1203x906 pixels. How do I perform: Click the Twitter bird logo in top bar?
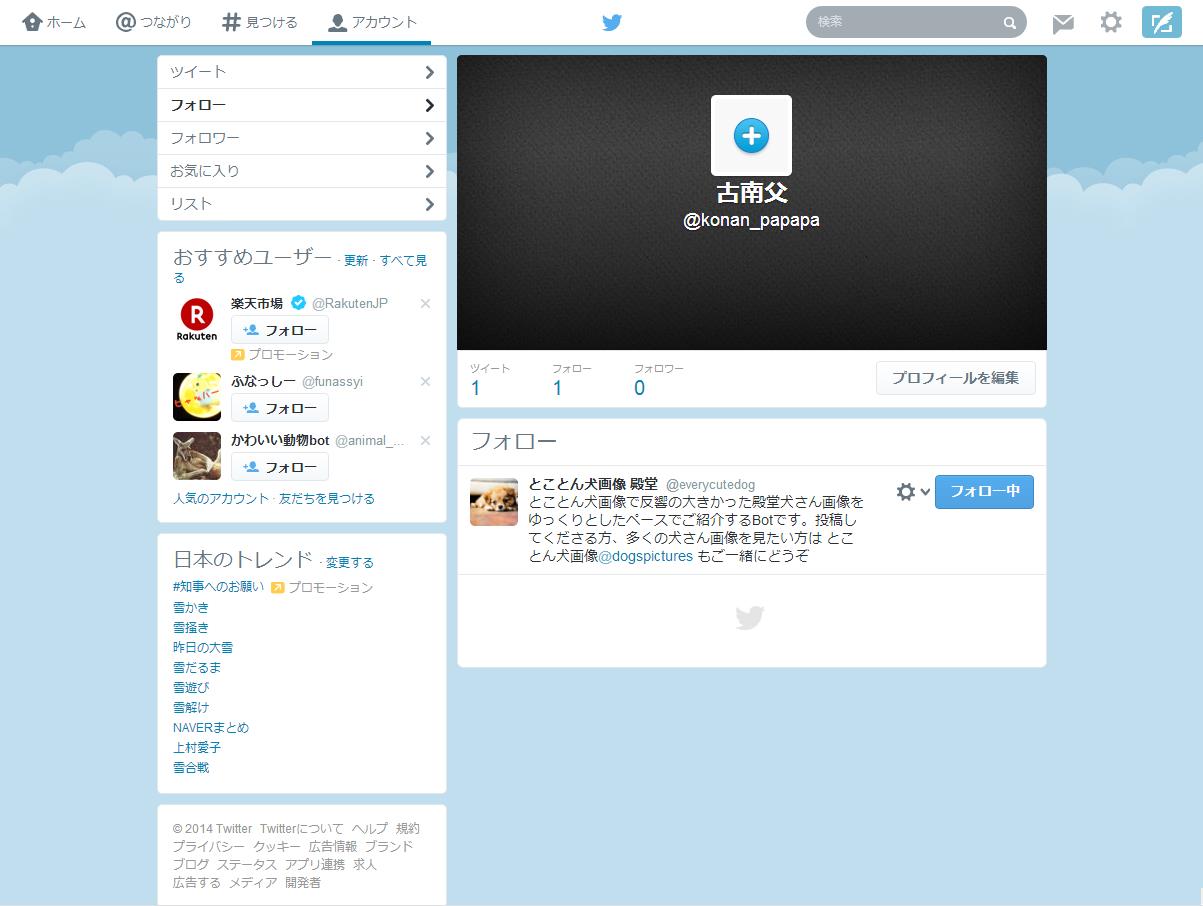[613, 23]
